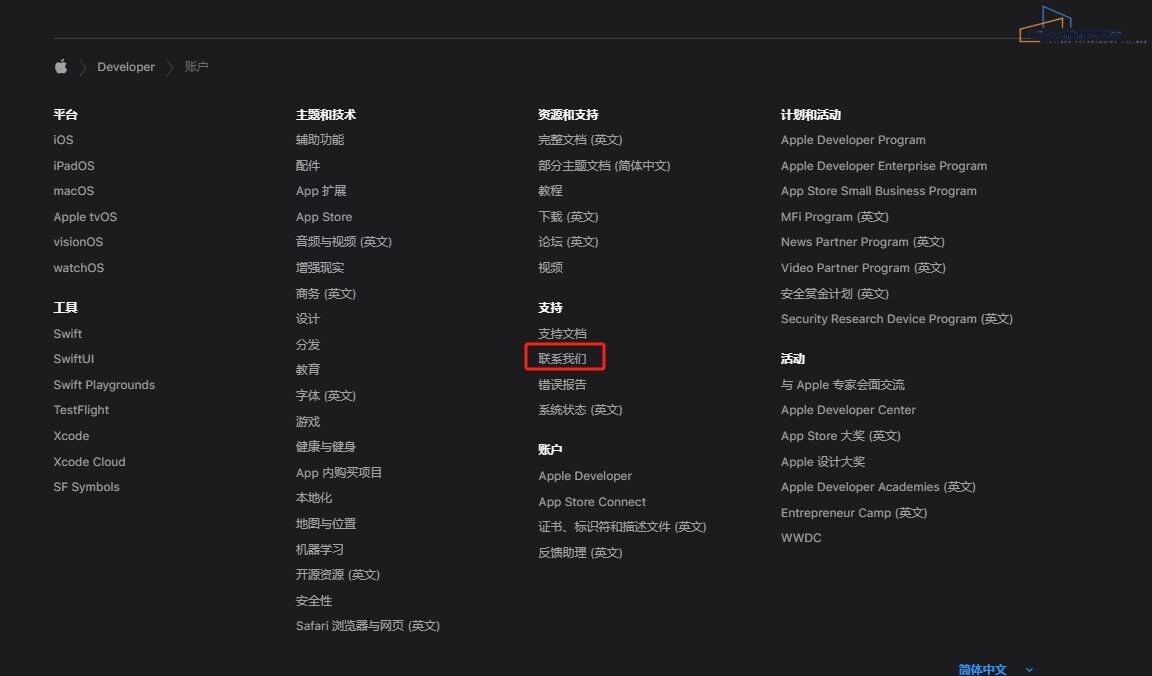Go to Safari 浏览器与网页 (英文)
The width and height of the screenshot is (1152, 676).
pyautogui.click(x=368, y=625)
